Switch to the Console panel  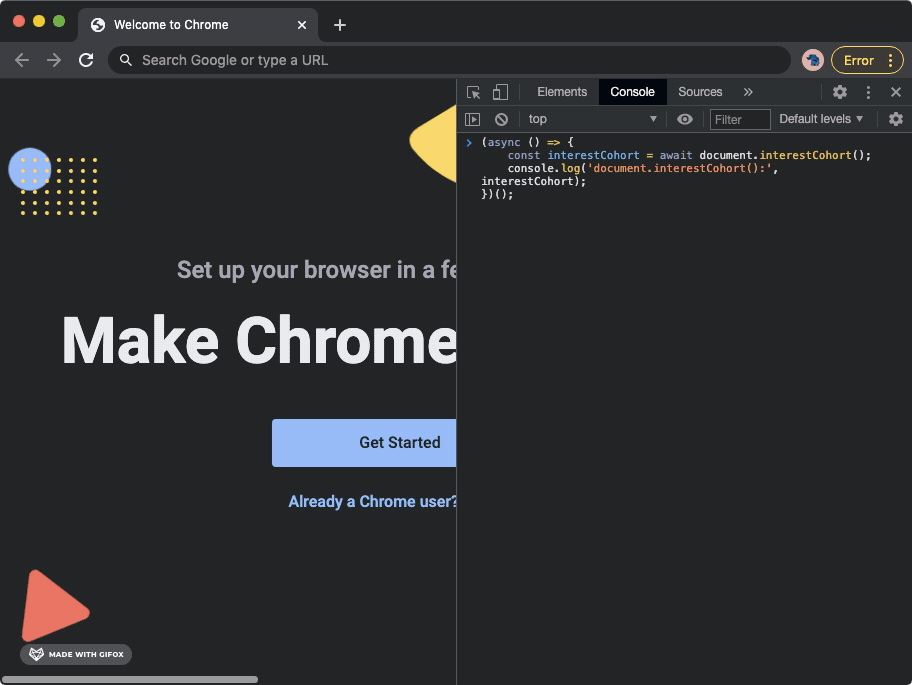(632, 92)
